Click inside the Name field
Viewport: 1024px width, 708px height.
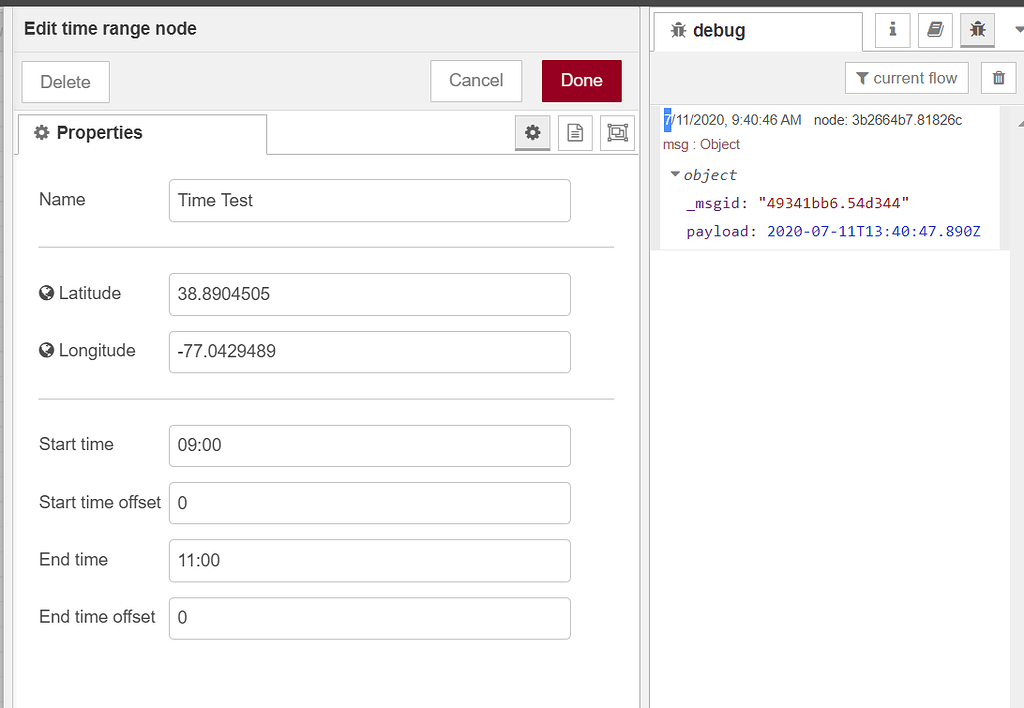tap(368, 200)
